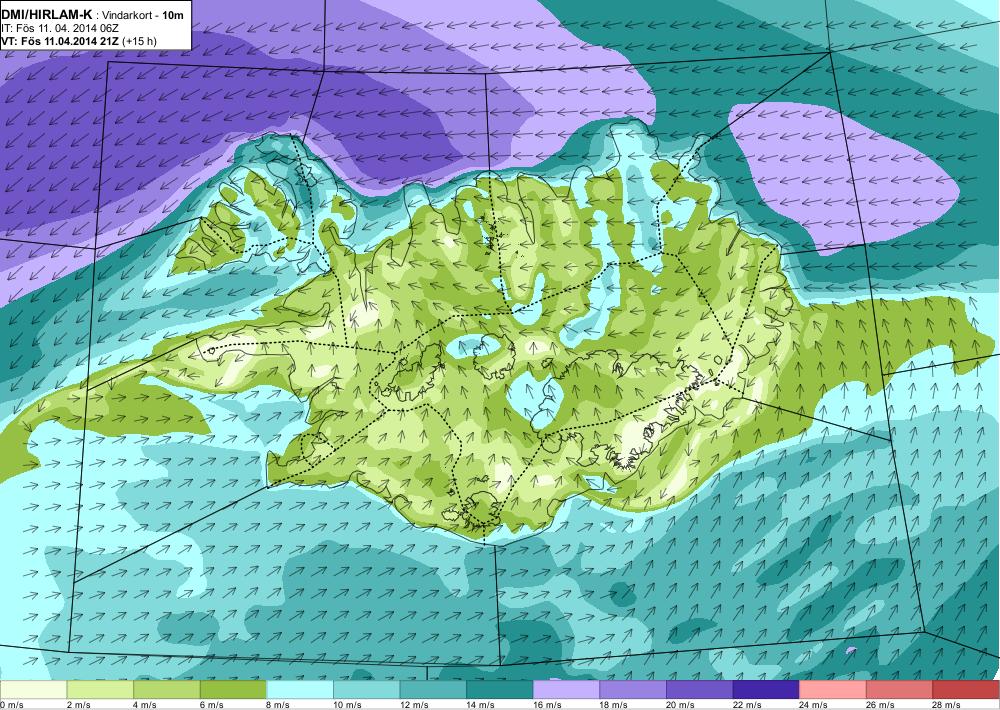This screenshot has height=710, width=1000.
Task: Click the legend swatch between 2 and 4 m/s
Action: pyautogui.click(x=100, y=690)
